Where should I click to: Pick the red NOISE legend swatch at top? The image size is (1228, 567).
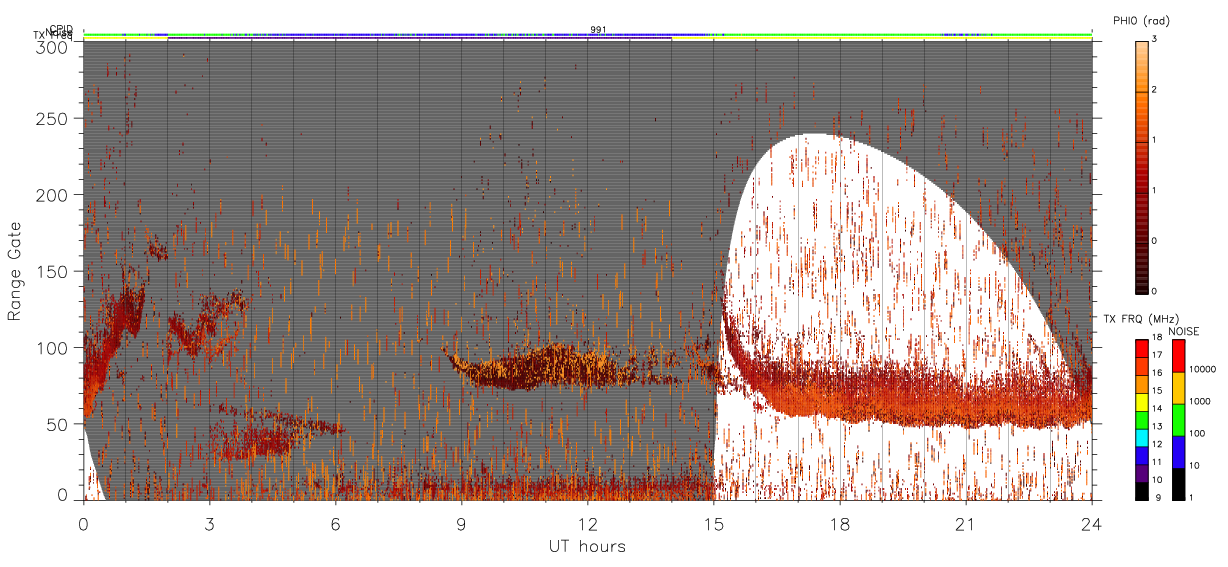coord(1178,356)
